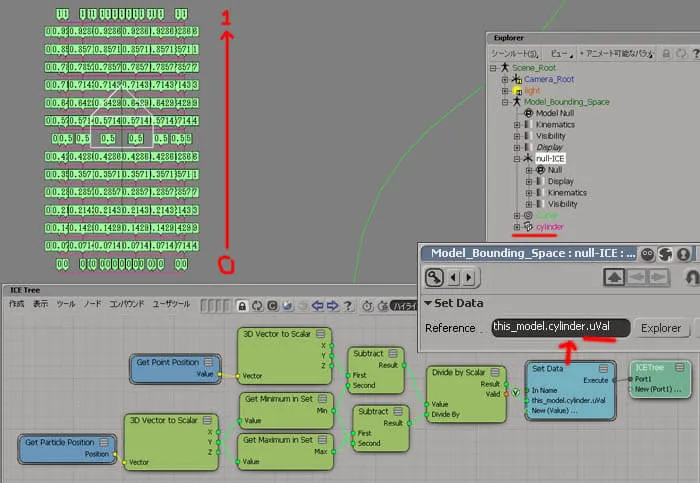Click the blue left arrow in ICE Tree toolbar

[x=317, y=306]
